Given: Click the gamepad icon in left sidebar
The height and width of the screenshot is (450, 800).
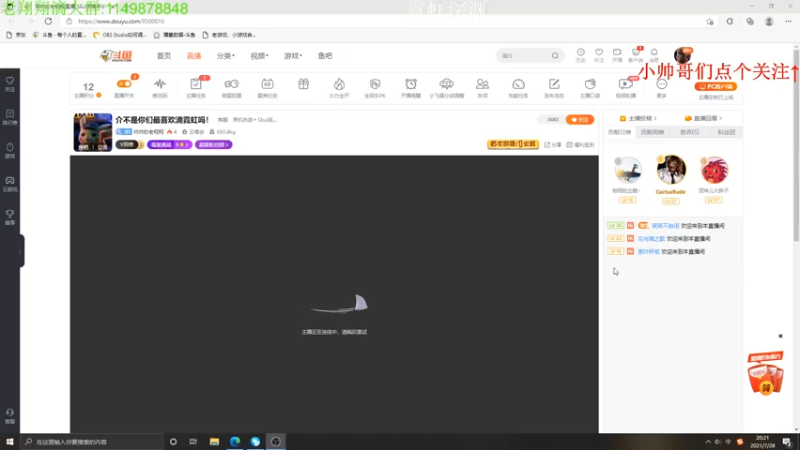Looking at the screenshot, I should coord(10,184).
